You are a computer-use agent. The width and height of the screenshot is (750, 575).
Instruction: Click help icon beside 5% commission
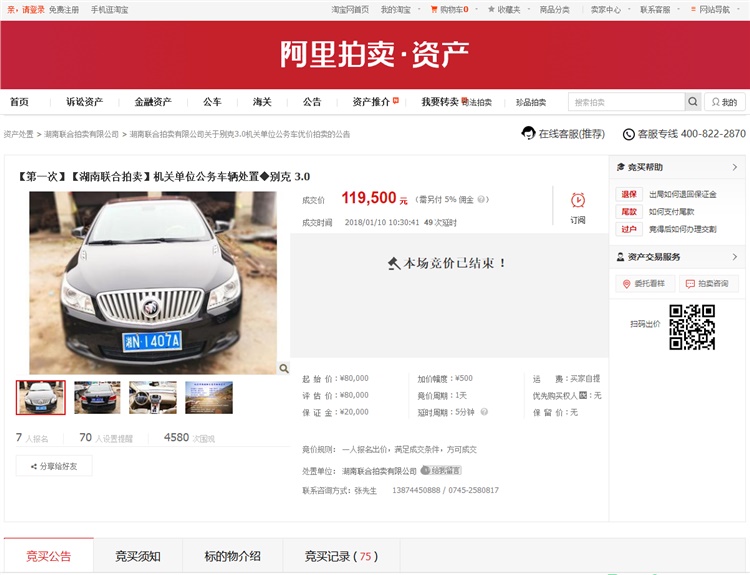[481, 199]
